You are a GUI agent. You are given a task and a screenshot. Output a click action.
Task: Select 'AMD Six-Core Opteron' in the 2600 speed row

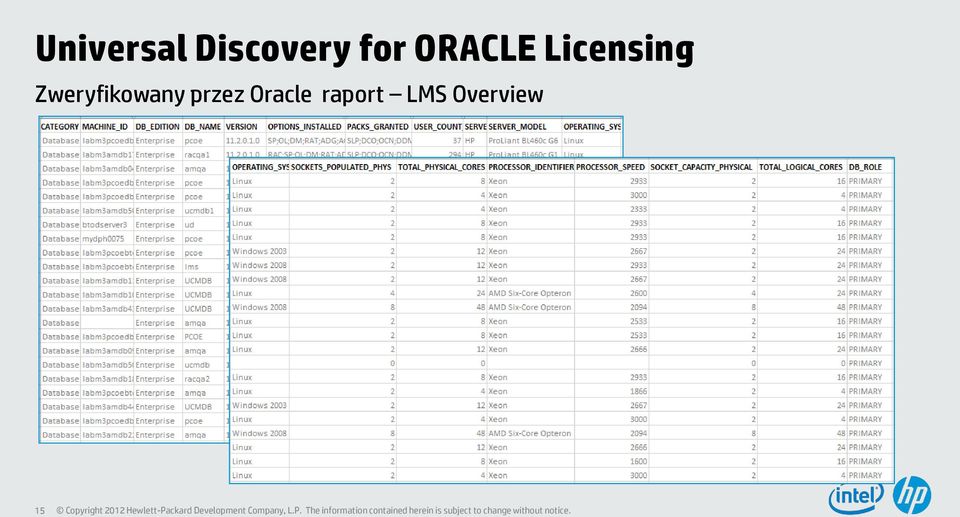click(x=530, y=293)
